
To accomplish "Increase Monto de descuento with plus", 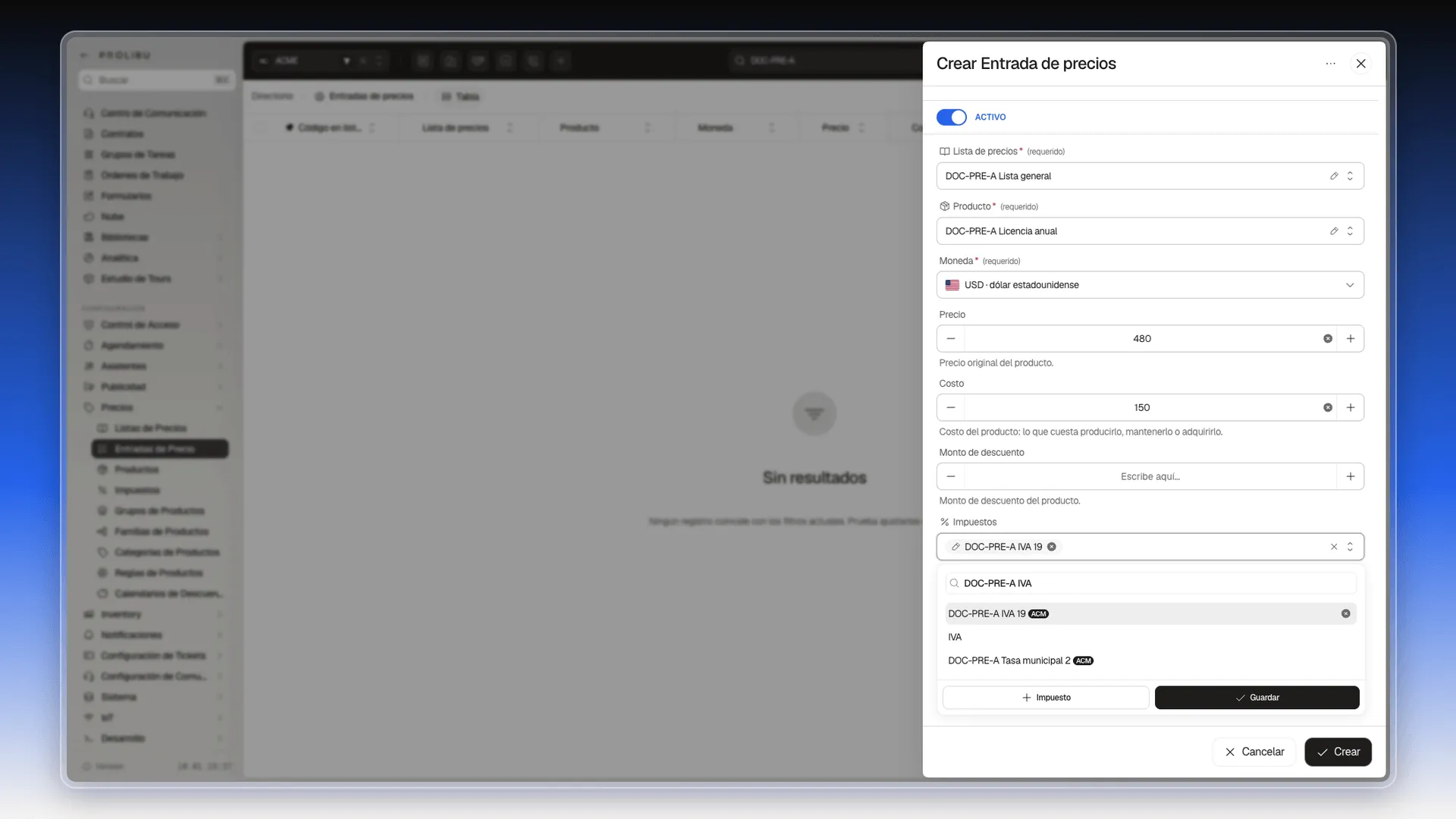I will pyautogui.click(x=1351, y=477).
